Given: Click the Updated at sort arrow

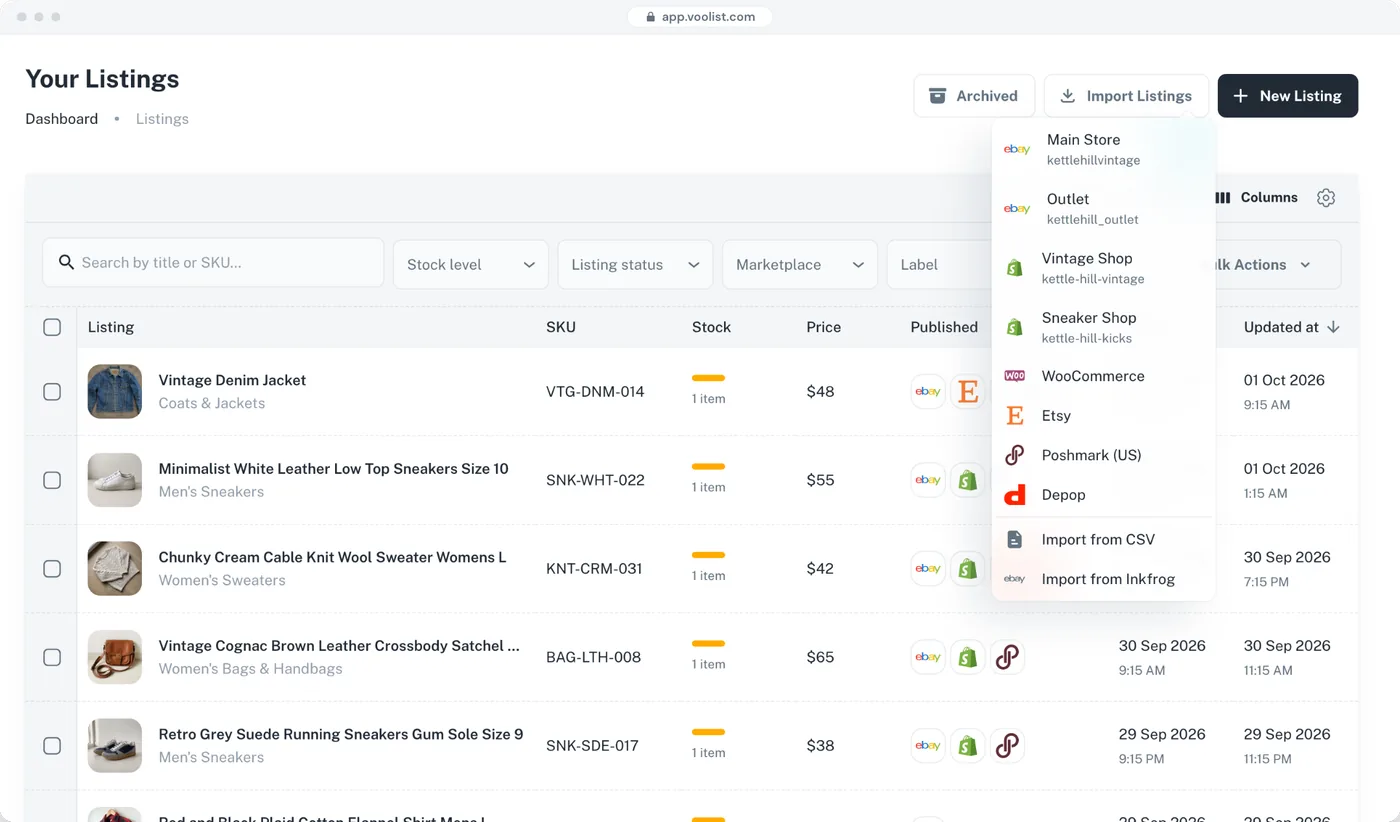Looking at the screenshot, I should point(1333,327).
